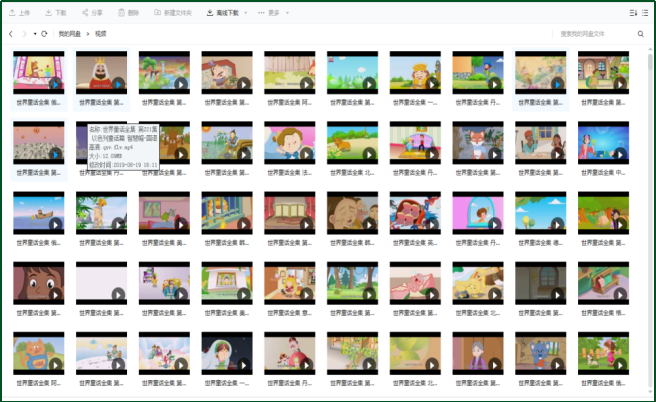
Task: Click the 上传 upload button
Action: [x=19, y=13]
